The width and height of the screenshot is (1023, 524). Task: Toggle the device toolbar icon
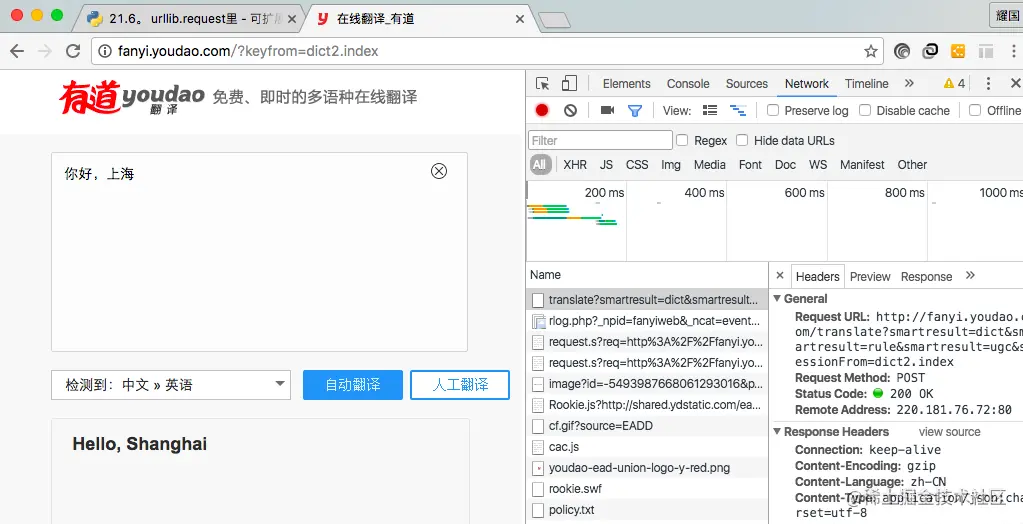(569, 83)
